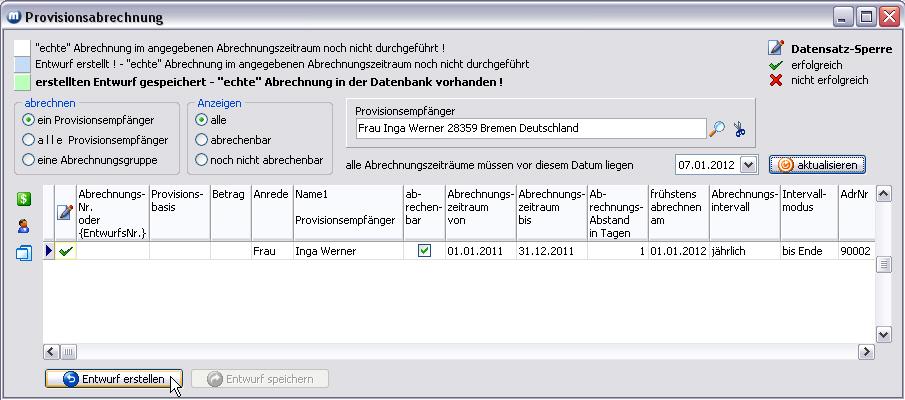Click the horizontal scrollbar right arrow
905x400 pixels.
[x=867, y=352]
